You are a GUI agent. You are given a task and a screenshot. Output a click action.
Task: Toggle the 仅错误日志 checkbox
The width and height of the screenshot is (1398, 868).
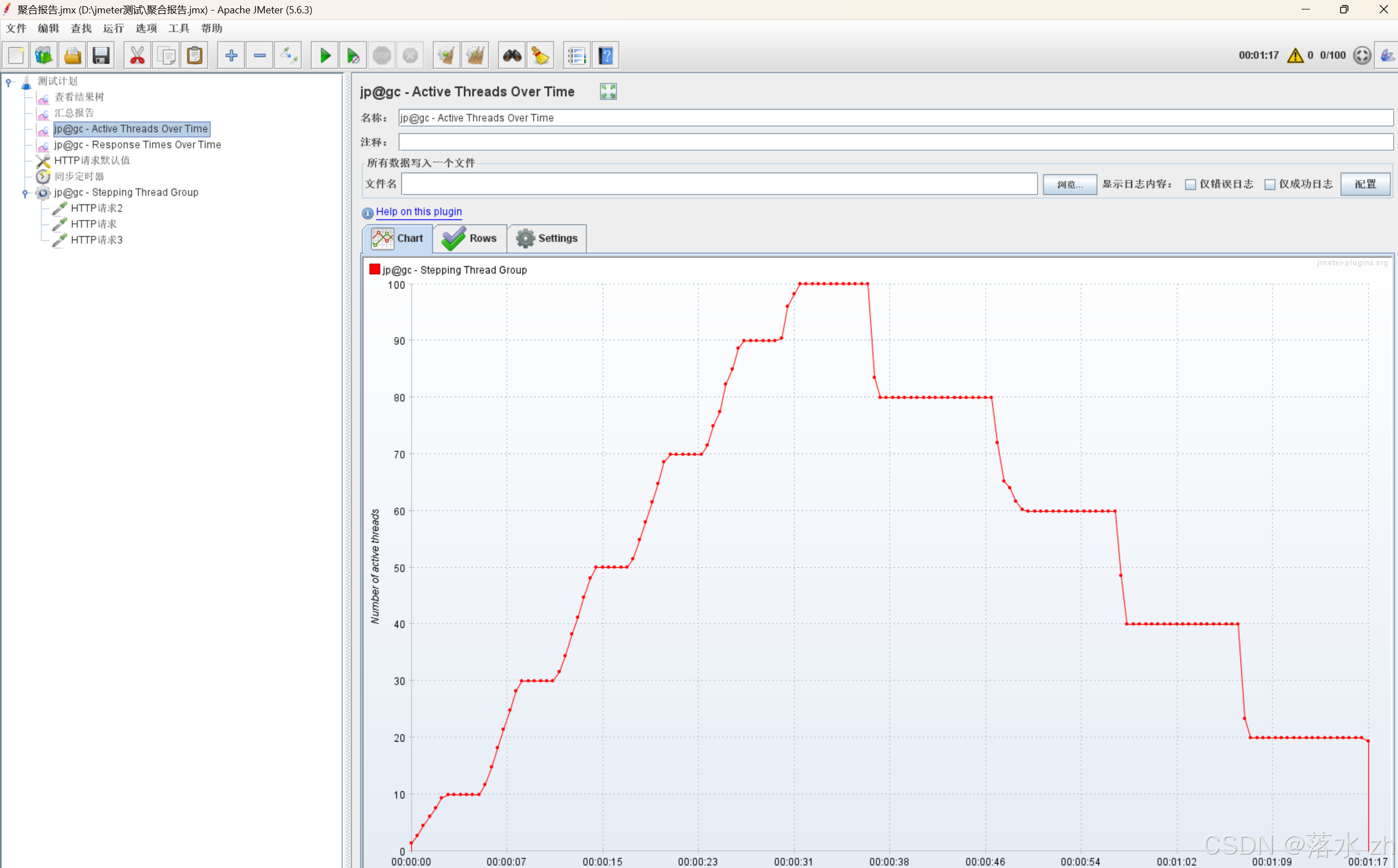(x=1191, y=184)
